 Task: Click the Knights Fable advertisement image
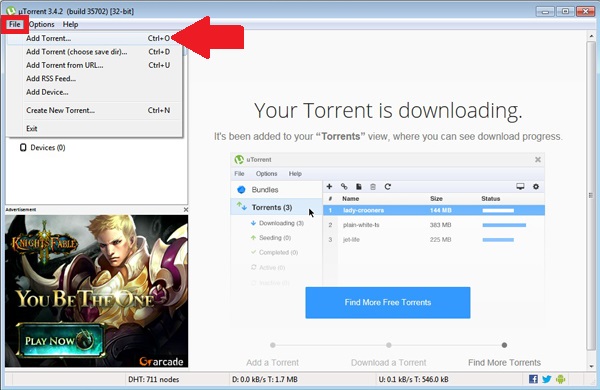(x=96, y=291)
